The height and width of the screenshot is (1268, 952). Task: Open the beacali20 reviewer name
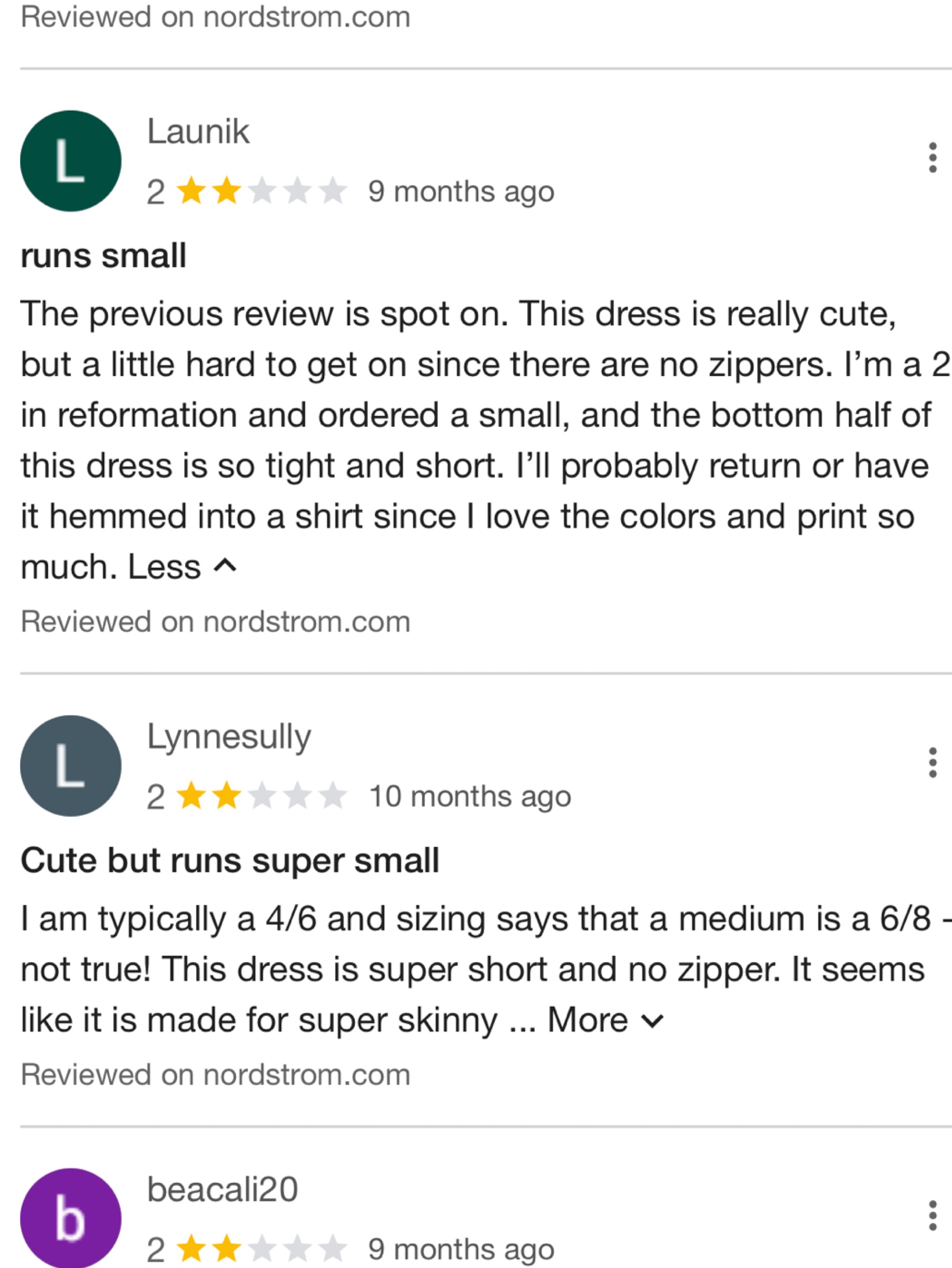pyautogui.click(x=222, y=1190)
